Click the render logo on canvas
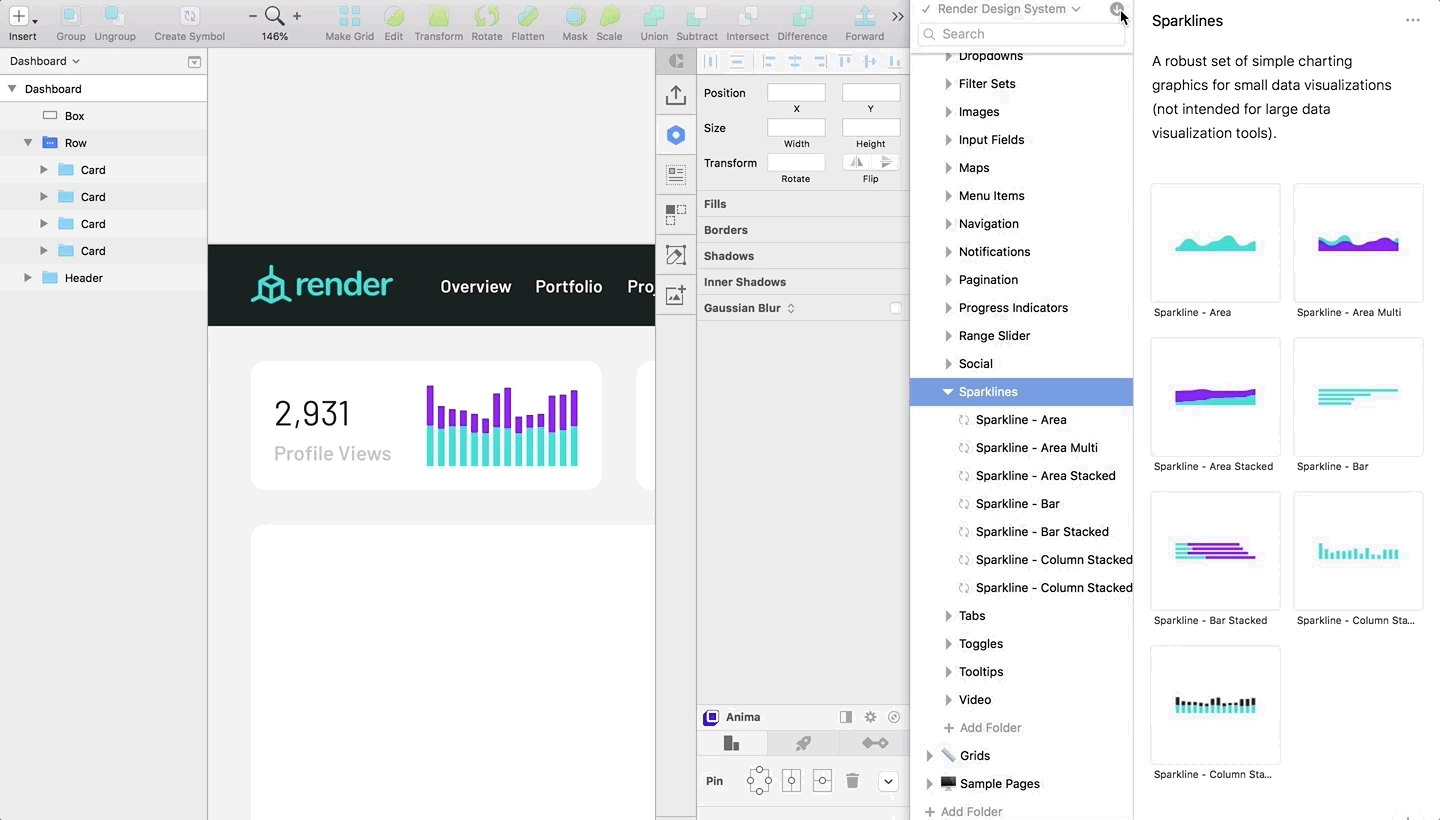 (x=321, y=285)
